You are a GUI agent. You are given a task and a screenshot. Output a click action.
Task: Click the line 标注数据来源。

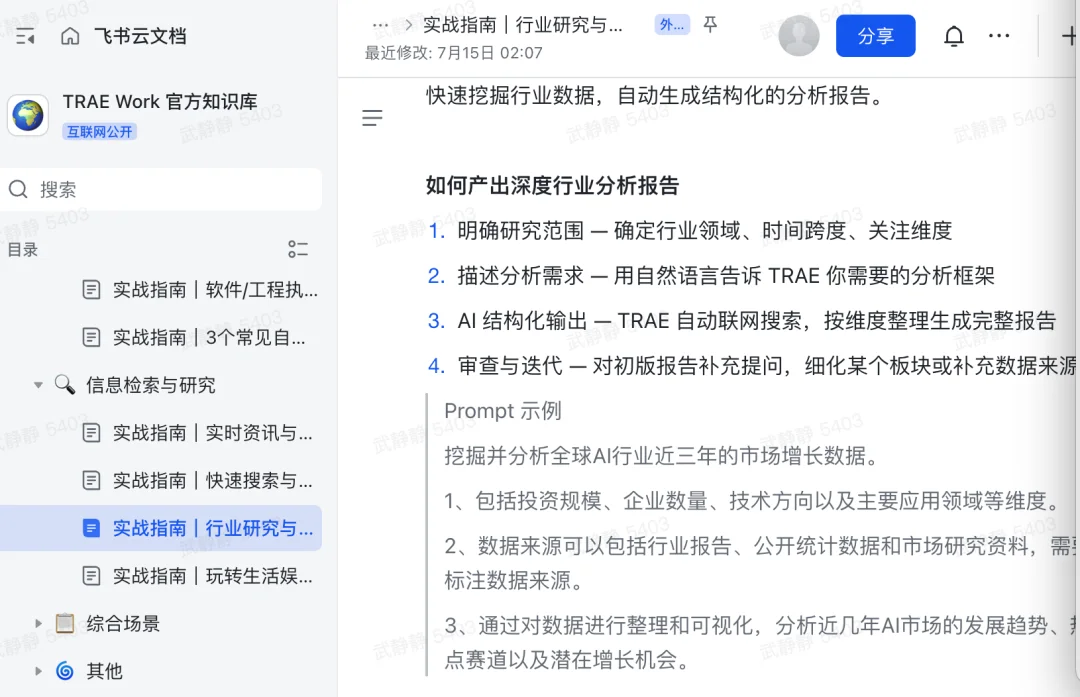click(516, 581)
